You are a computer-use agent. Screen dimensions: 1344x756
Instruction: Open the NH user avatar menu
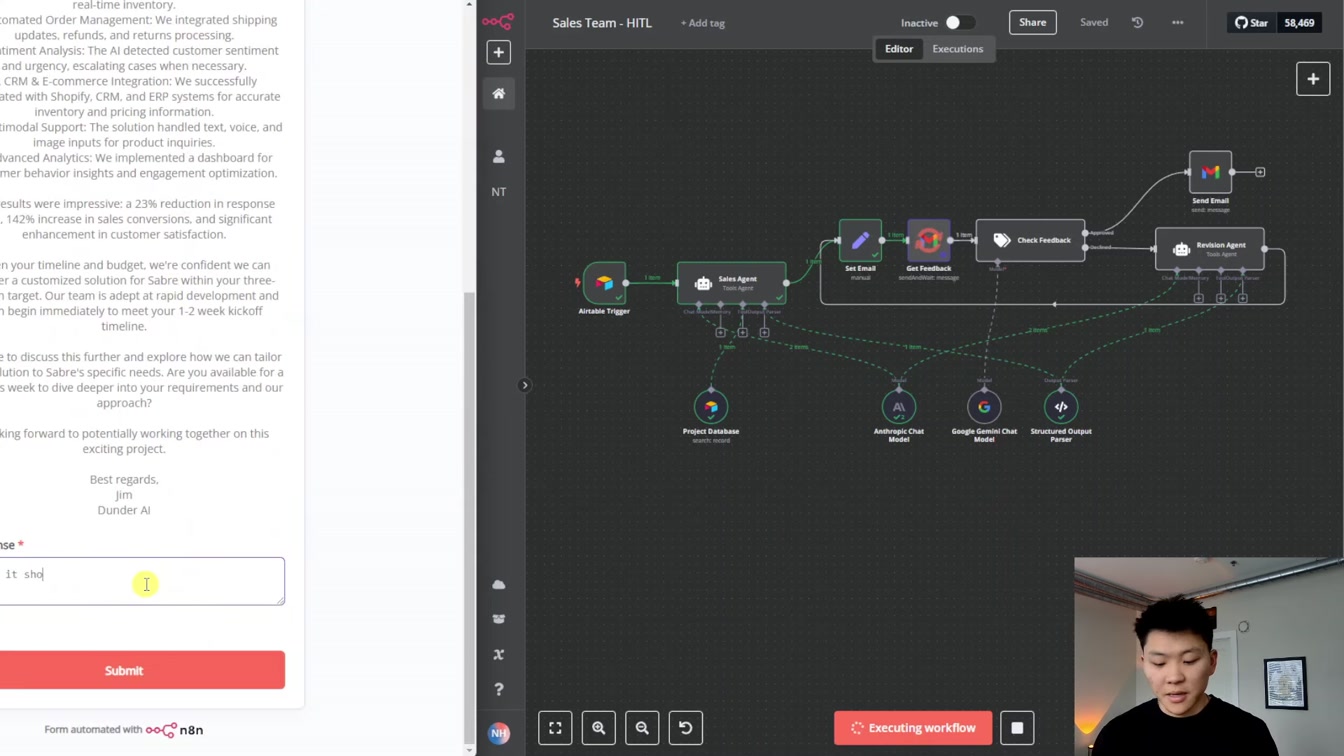(498, 732)
